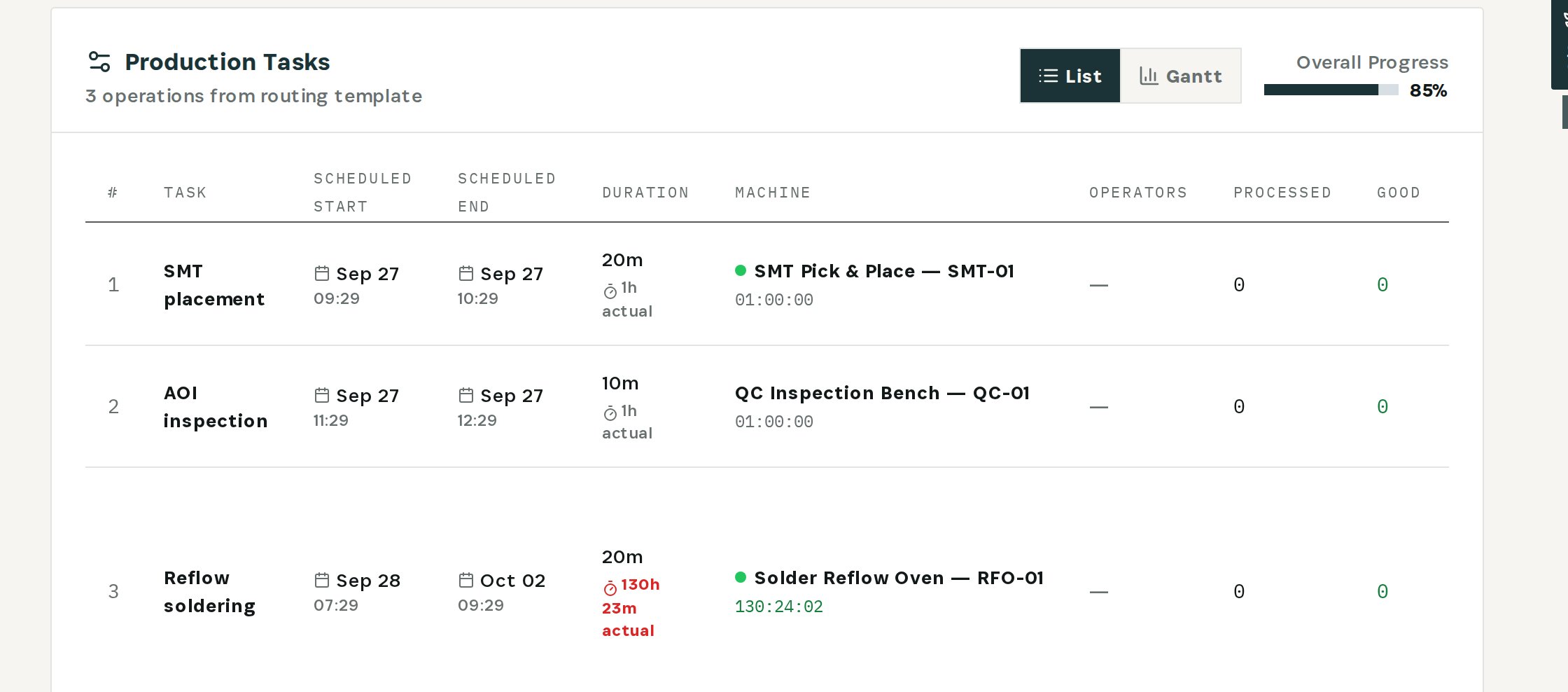
Task: Click the Task column header
Action: coord(185,193)
